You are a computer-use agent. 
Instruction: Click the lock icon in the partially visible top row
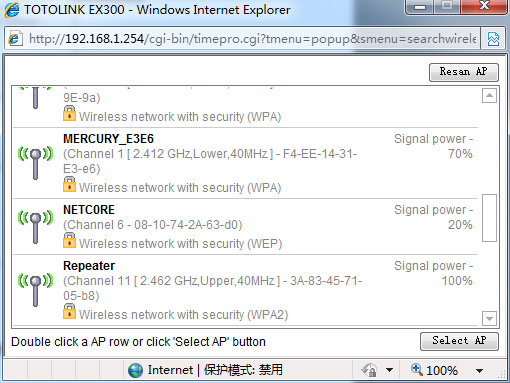coord(69,114)
